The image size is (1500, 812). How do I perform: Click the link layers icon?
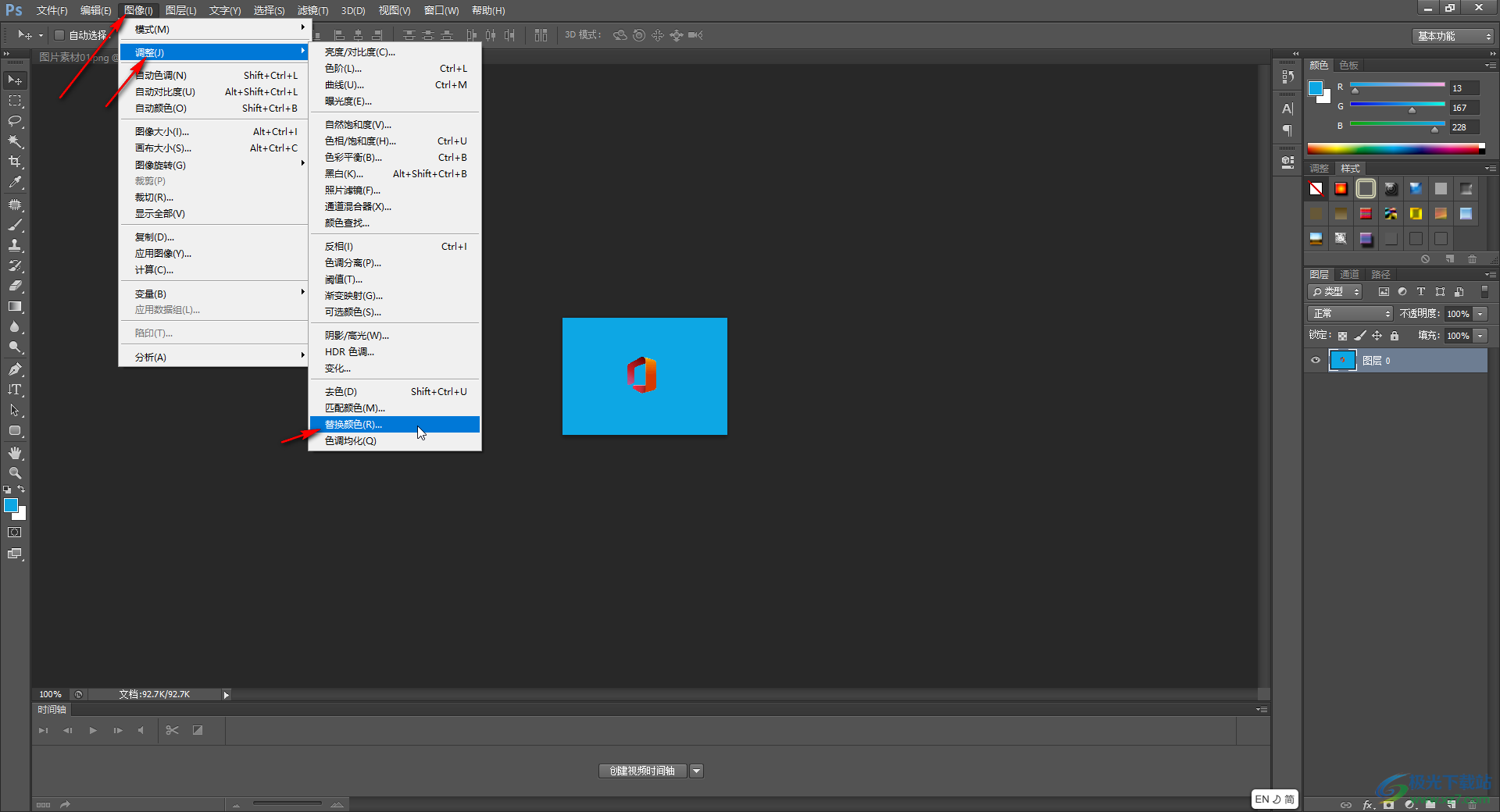1346,805
